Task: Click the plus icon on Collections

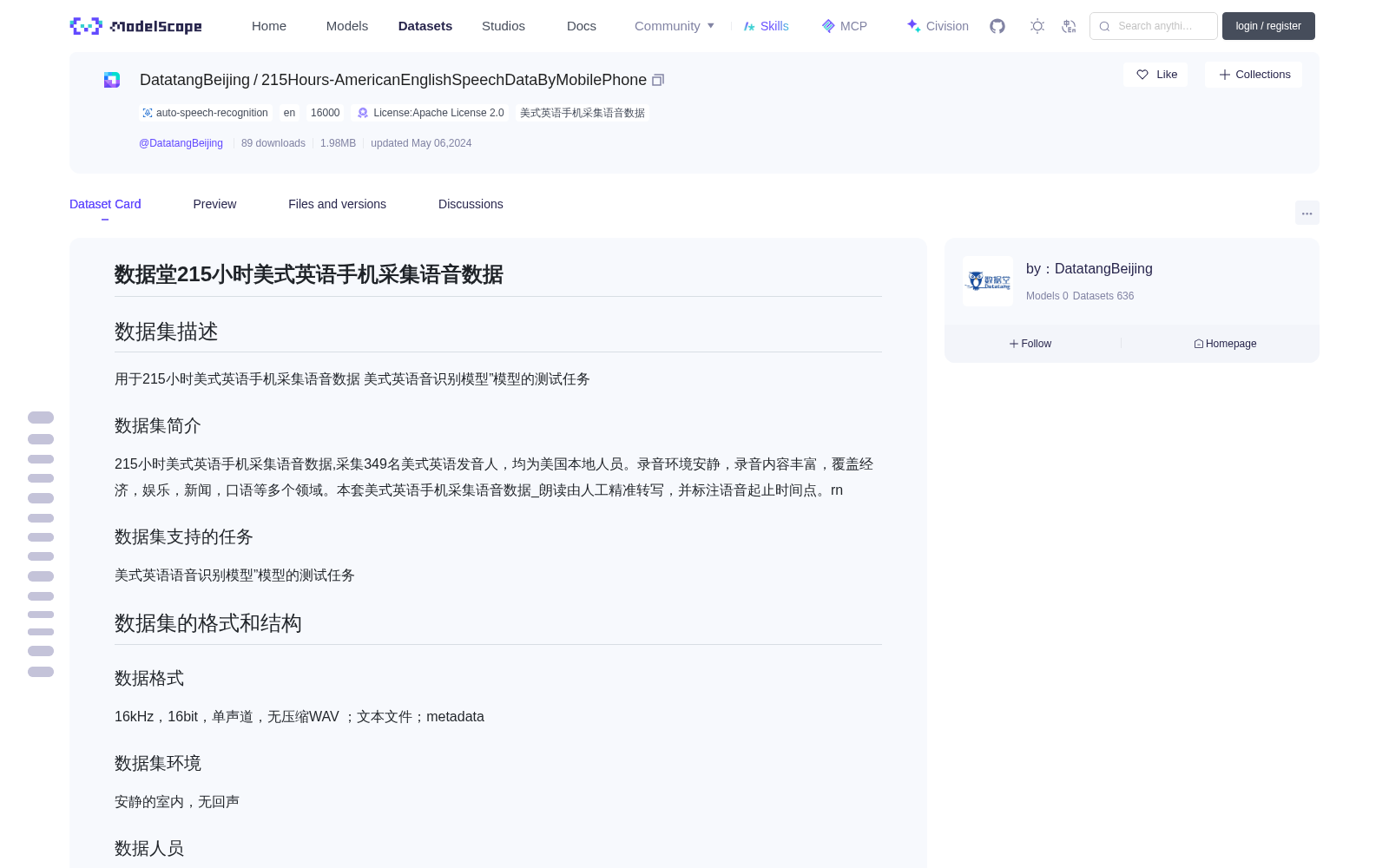Action: tap(1225, 75)
